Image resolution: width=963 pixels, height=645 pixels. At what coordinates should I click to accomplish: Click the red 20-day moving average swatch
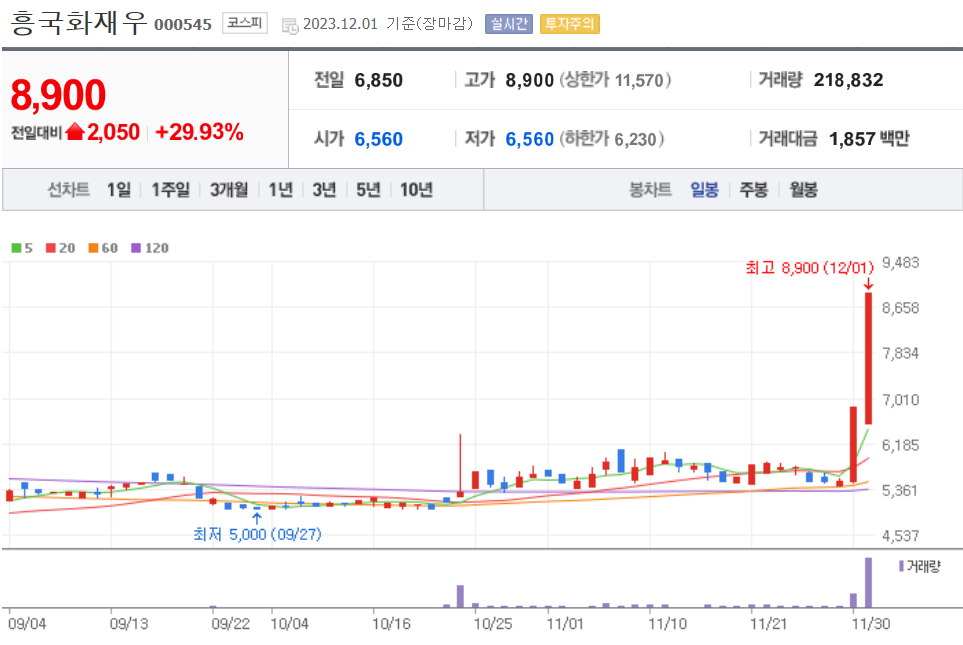click(x=51, y=248)
